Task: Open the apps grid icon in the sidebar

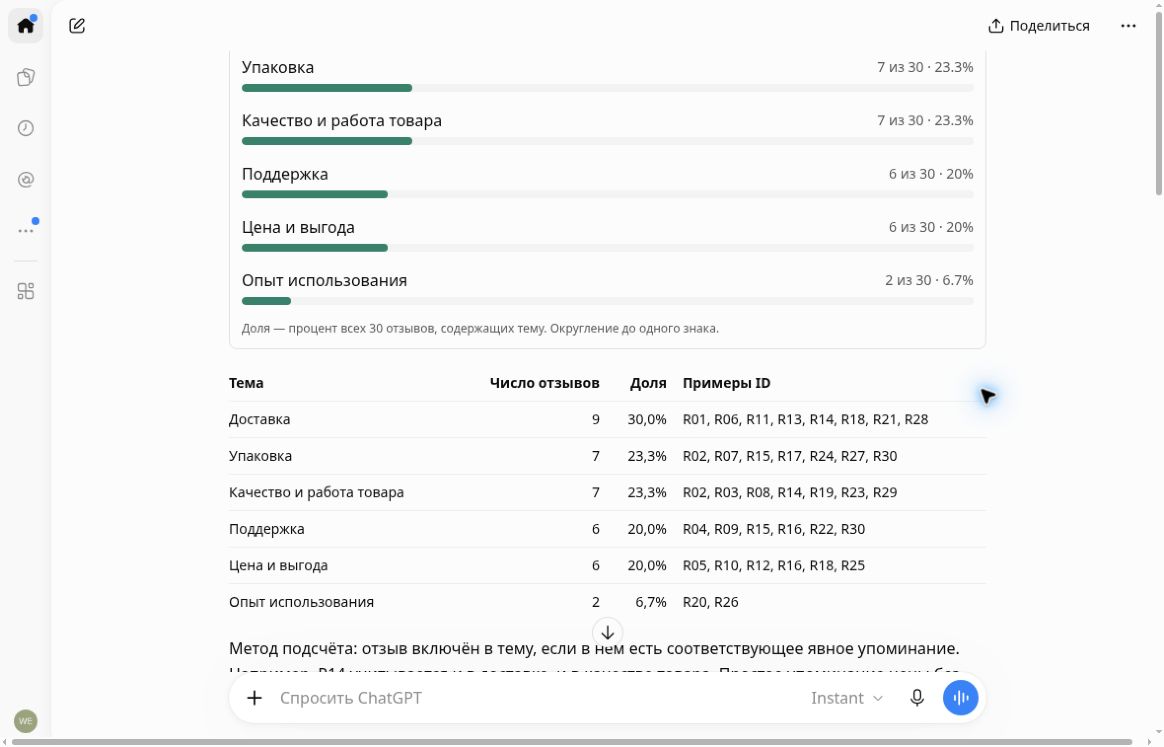Action: [x=25, y=291]
